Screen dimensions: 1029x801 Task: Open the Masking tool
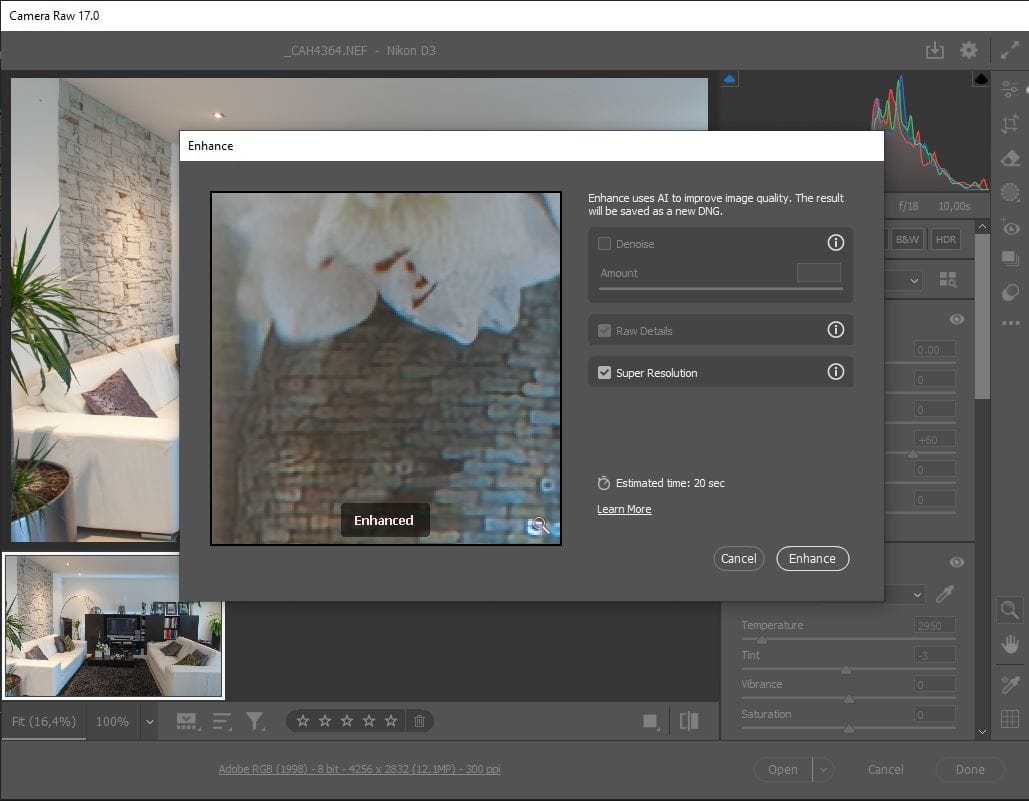tap(1010, 192)
